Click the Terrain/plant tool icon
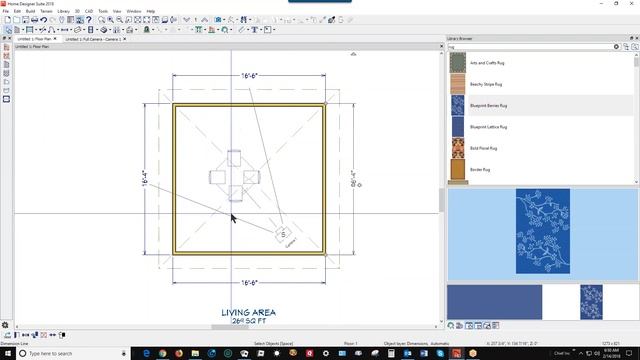This screenshot has width=640, height=360. 147,30
